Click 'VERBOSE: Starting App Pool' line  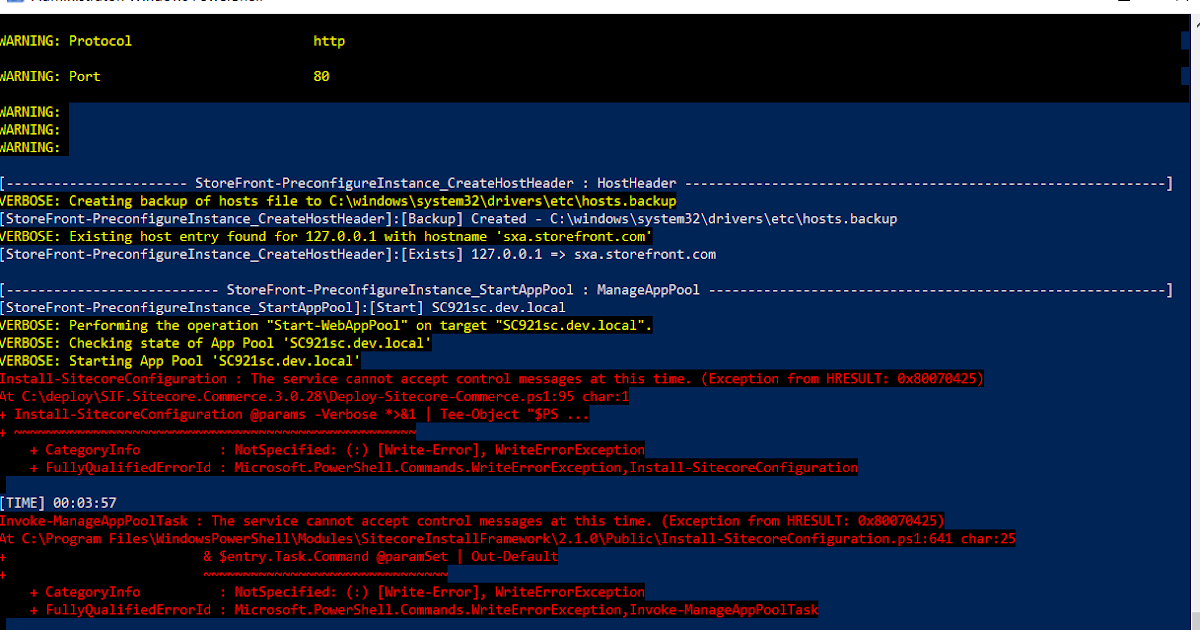point(180,361)
